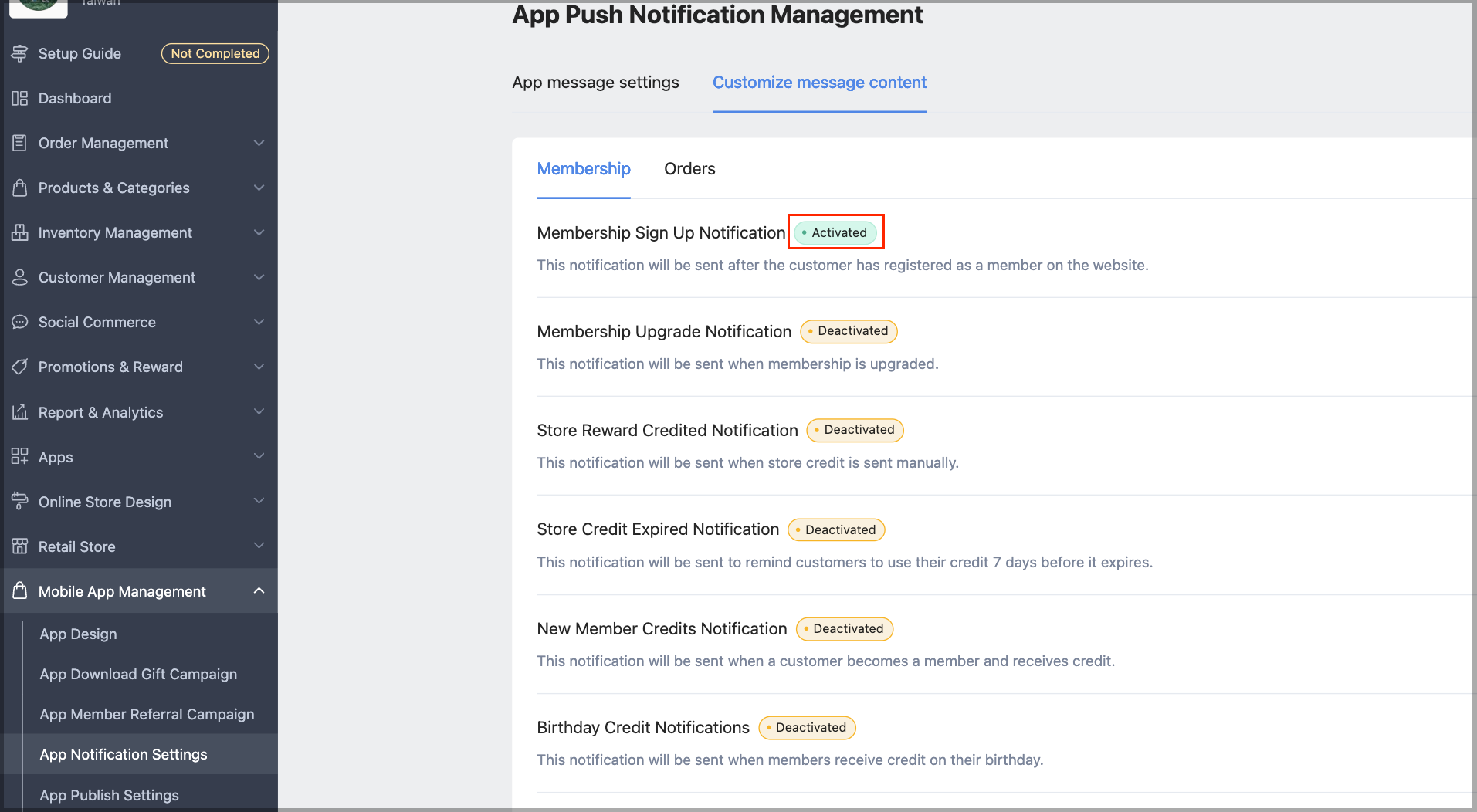Expand the Social Commerce chevron
1477x812 pixels.
point(259,322)
